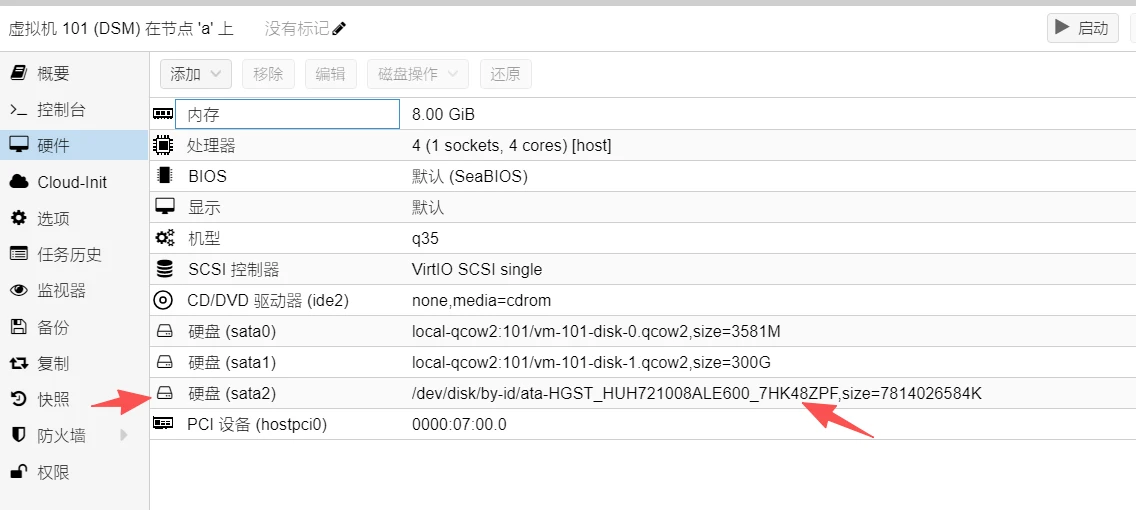Viewport: 1136px width, 510px height.
Task: Click the pencil icon to edit tags
Action: click(x=339, y=29)
